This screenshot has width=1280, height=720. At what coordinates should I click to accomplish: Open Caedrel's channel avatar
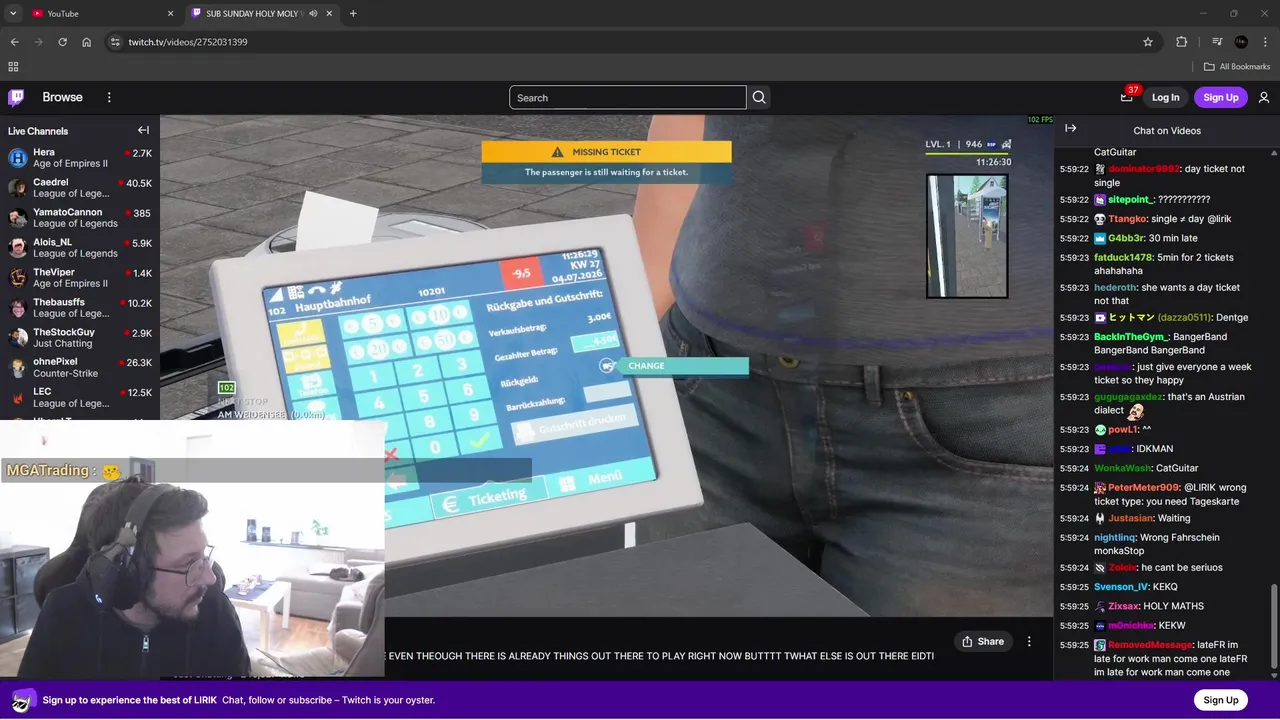point(17,188)
